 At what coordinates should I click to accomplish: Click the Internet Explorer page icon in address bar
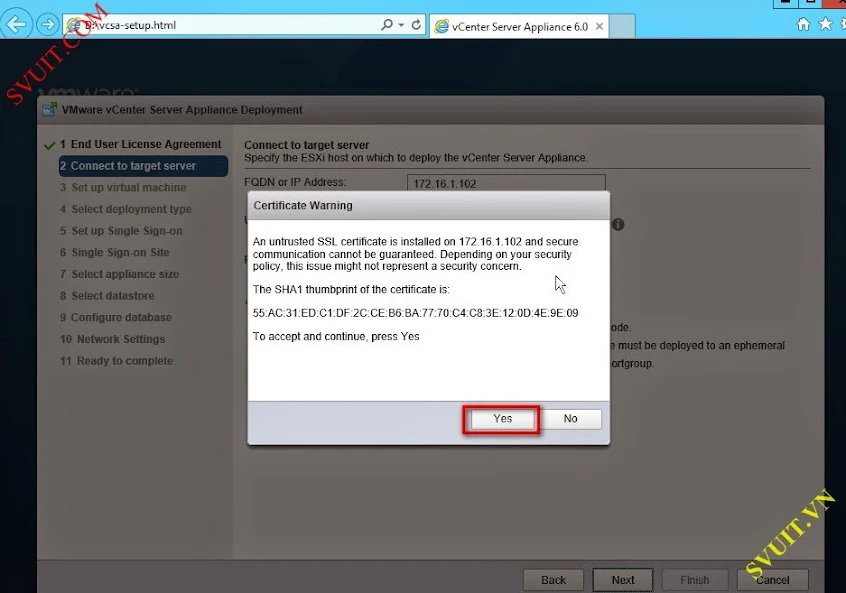[x=74, y=25]
